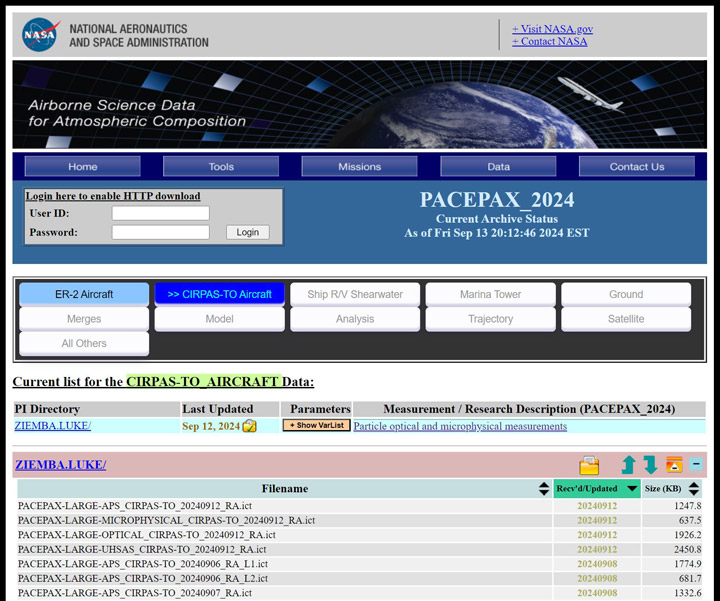Viewport: 720px width, 601px height.
Task: Click the Password input field
Action: coord(160,232)
